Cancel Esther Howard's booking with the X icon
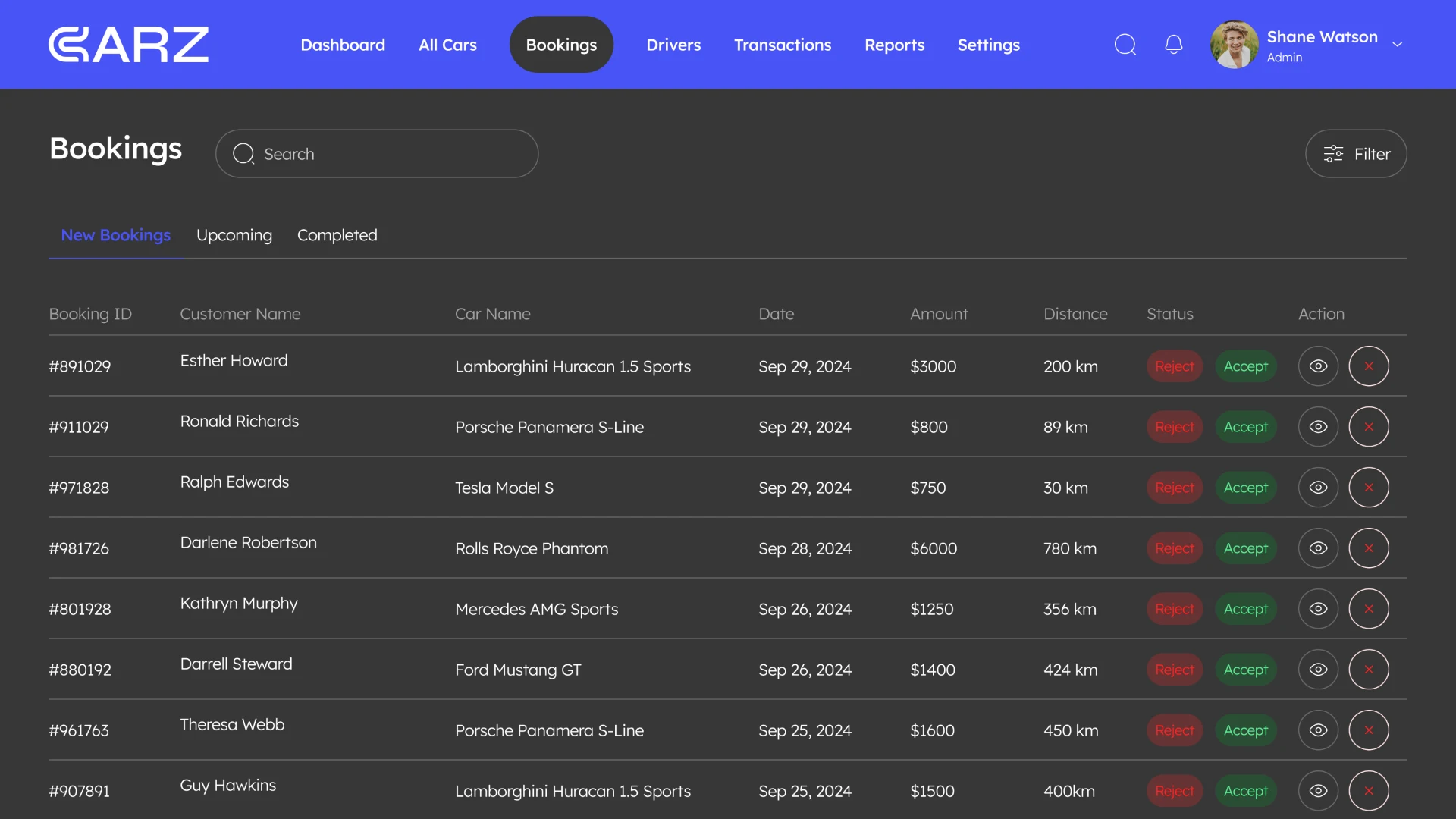 pos(1368,366)
